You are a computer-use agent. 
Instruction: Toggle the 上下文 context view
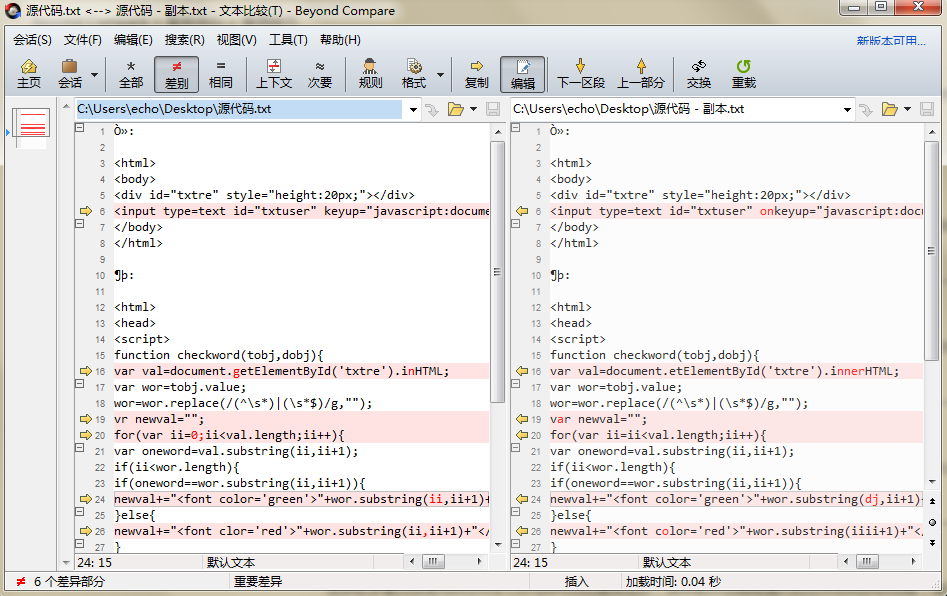click(275, 73)
